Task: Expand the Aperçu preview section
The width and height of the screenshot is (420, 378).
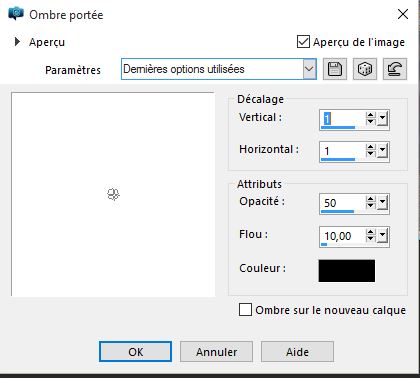Action: tap(17, 42)
